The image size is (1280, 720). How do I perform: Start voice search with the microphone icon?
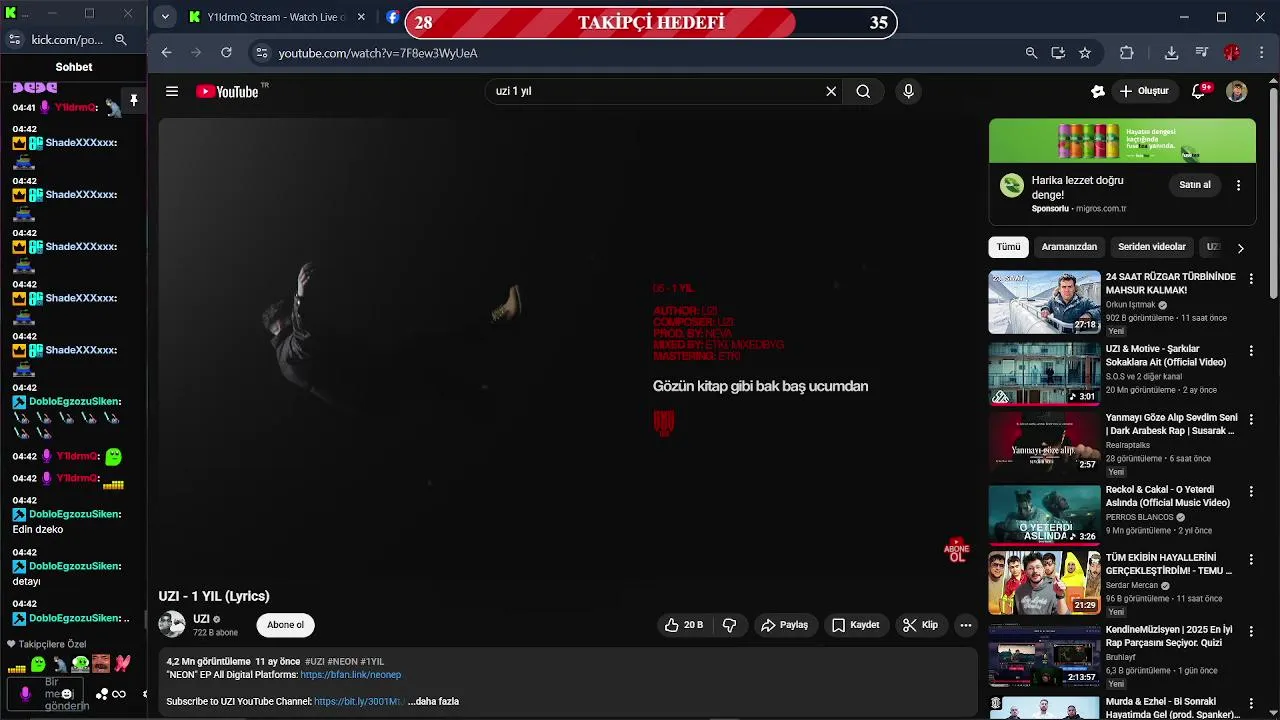908,91
